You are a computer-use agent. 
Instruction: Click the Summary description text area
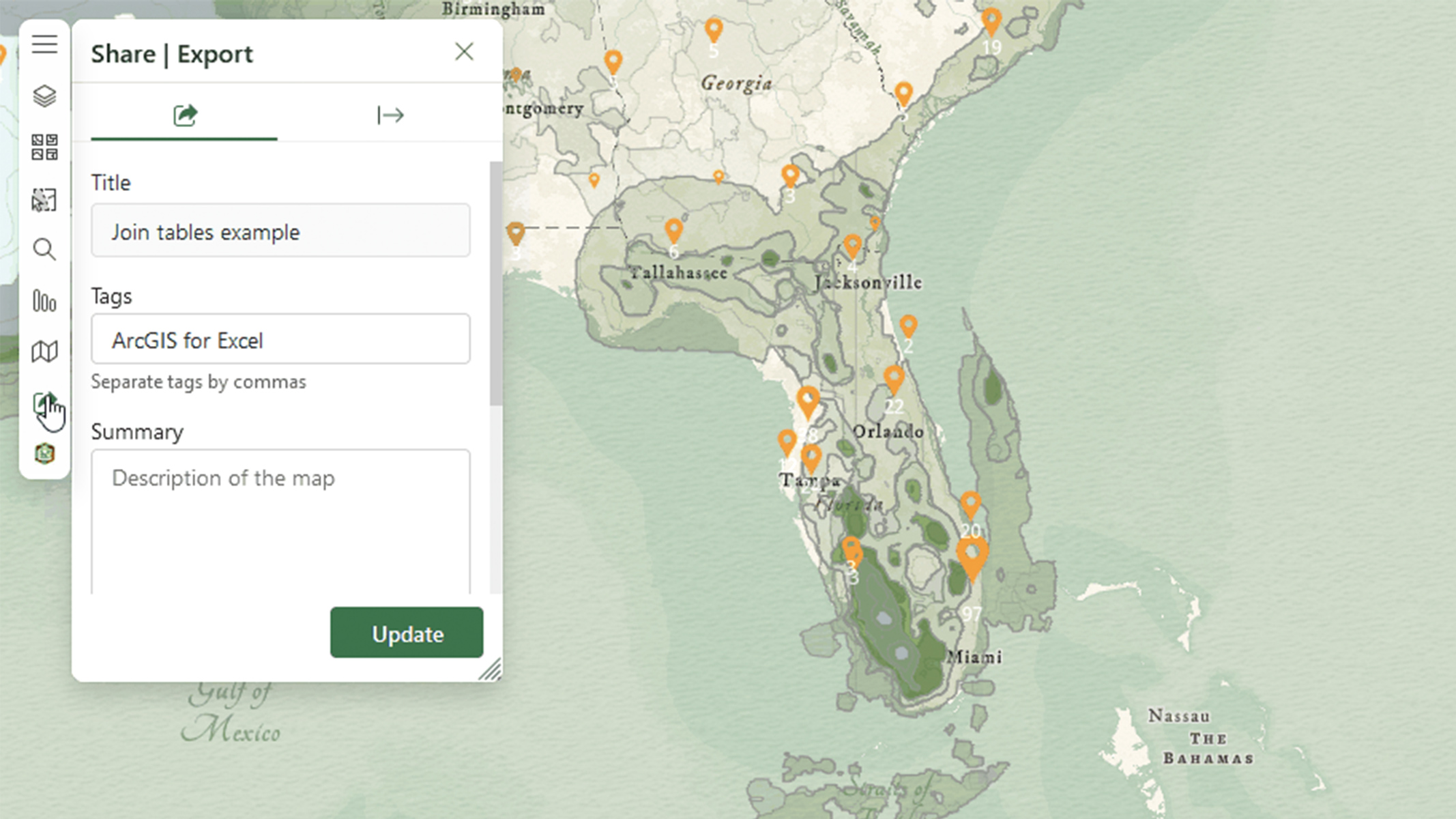(280, 520)
